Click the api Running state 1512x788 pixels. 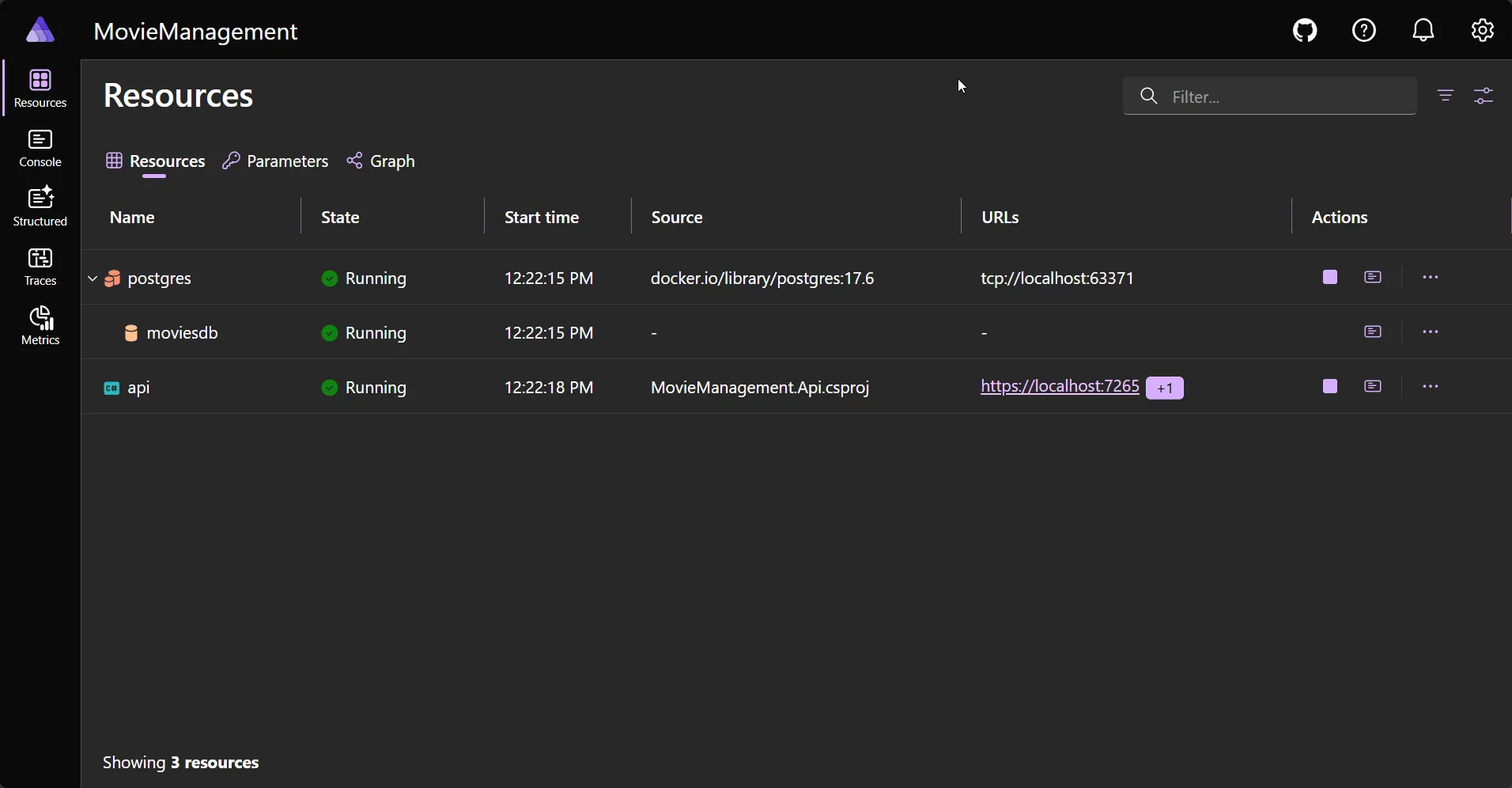click(x=365, y=388)
